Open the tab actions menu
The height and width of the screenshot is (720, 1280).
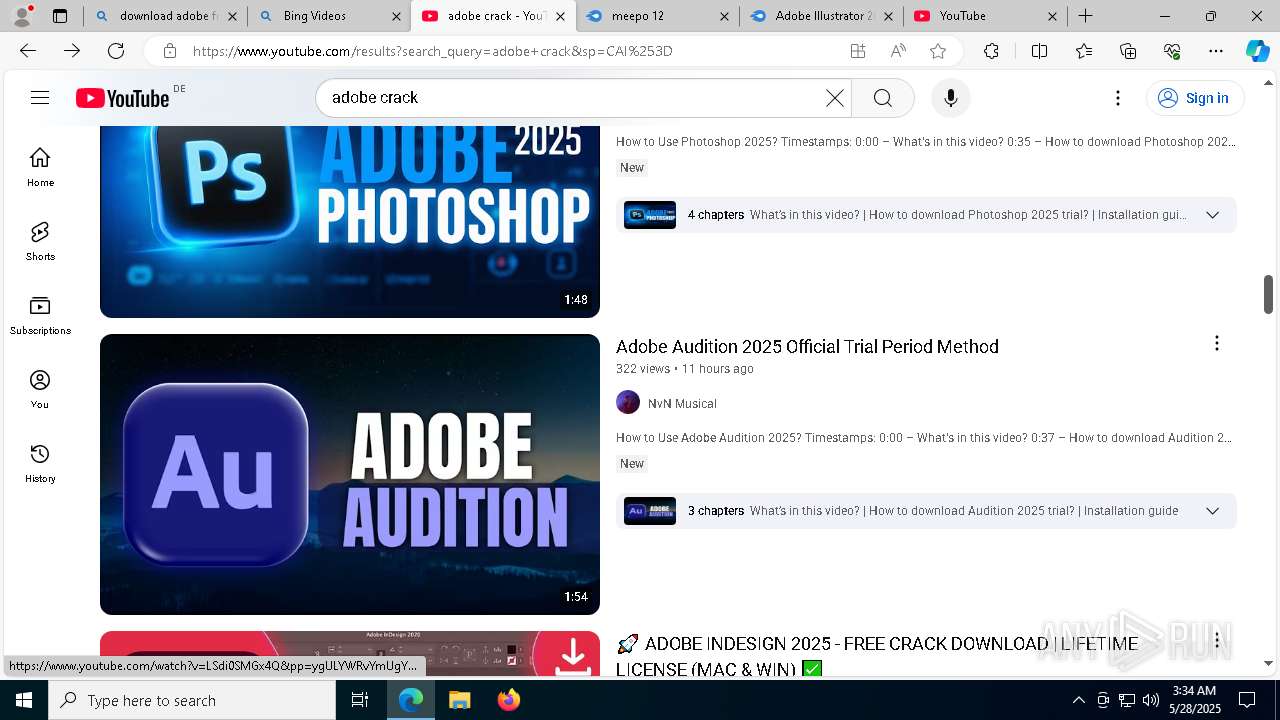(60, 16)
